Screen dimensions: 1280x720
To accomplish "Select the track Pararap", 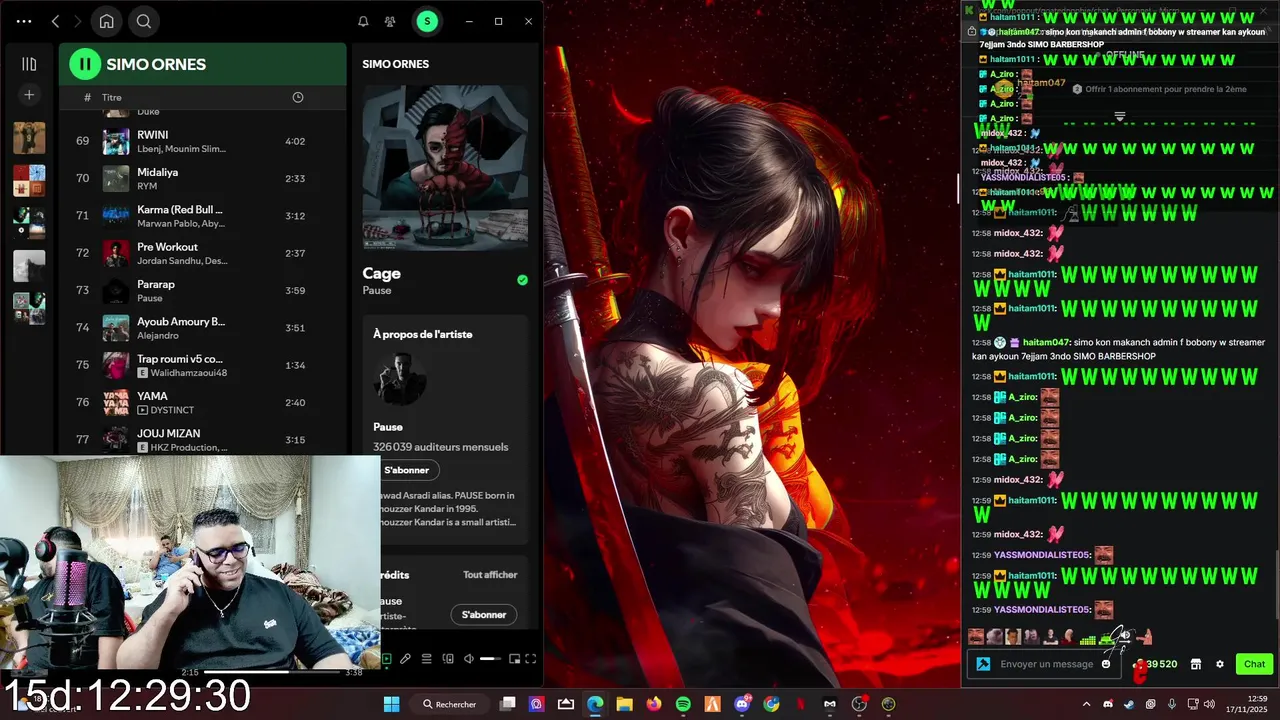I will [203, 291].
